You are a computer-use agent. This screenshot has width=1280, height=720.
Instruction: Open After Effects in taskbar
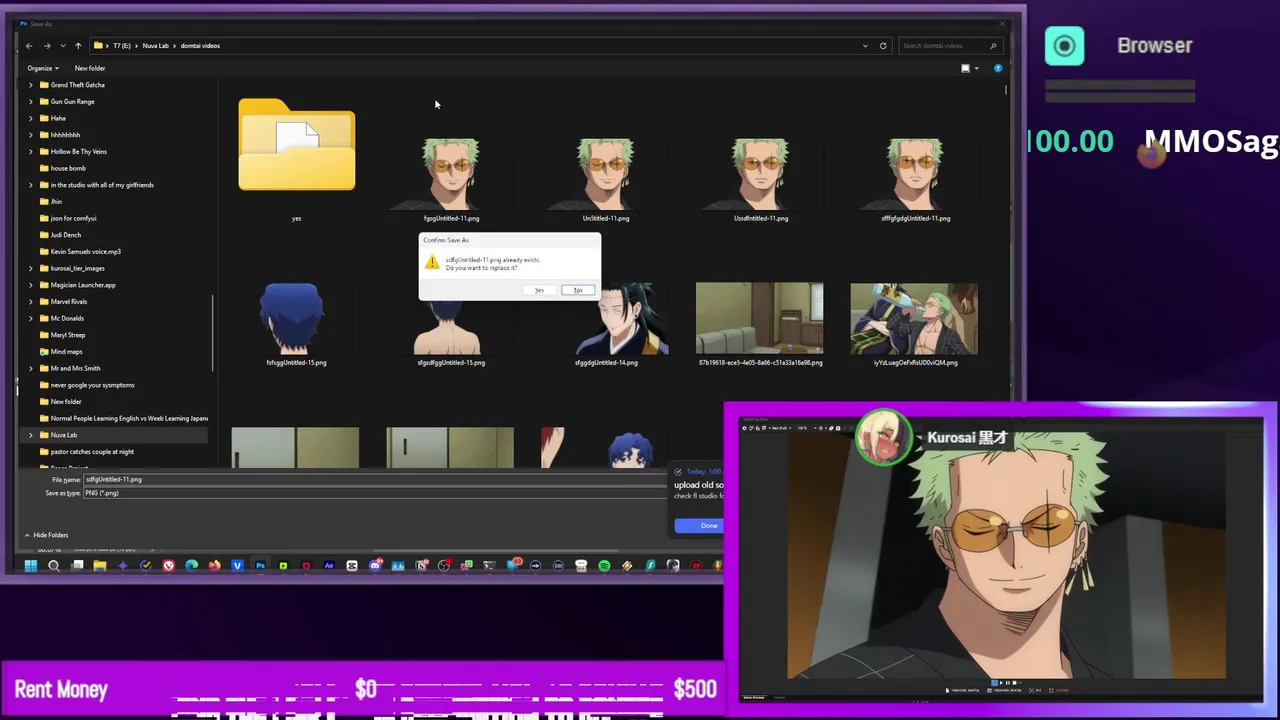pos(329,566)
